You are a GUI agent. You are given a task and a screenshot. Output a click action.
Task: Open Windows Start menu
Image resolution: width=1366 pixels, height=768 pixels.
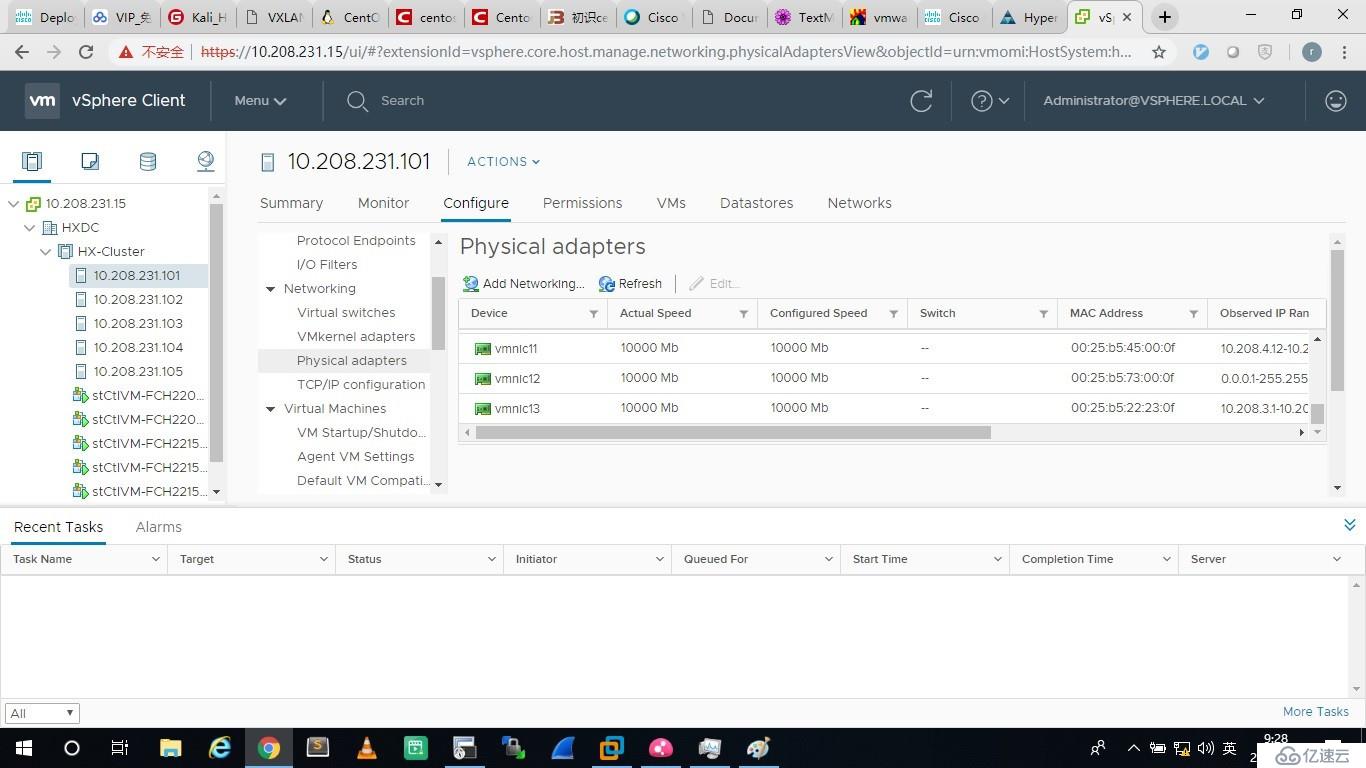click(24, 748)
